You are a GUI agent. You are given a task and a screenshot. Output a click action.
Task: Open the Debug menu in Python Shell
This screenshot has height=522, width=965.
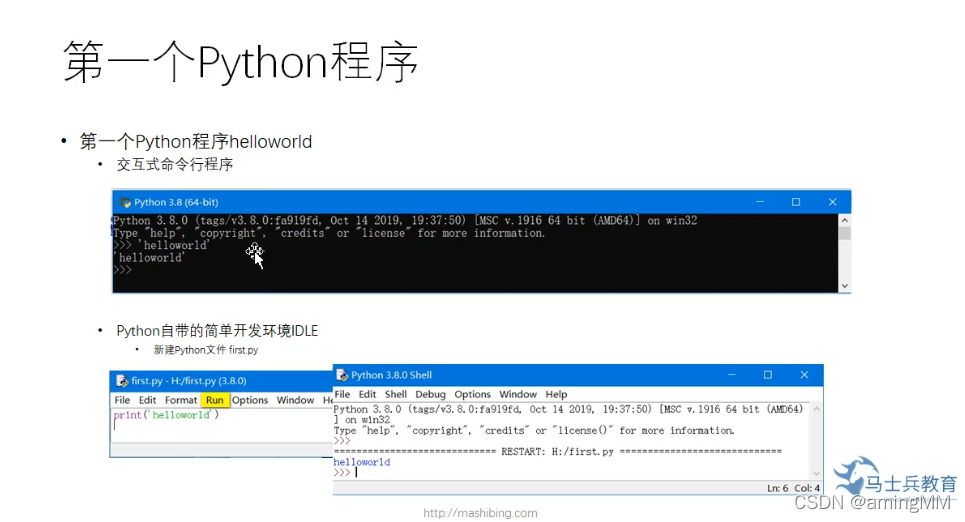tap(430, 394)
